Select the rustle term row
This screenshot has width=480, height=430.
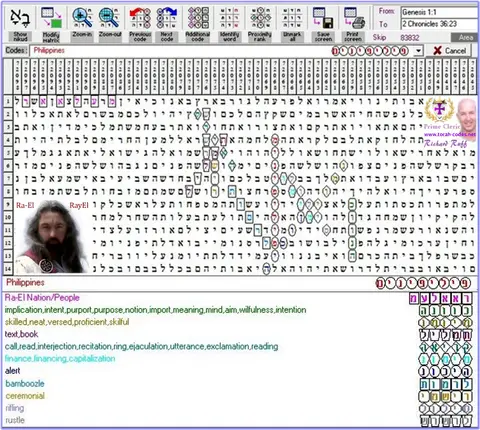coord(15,420)
